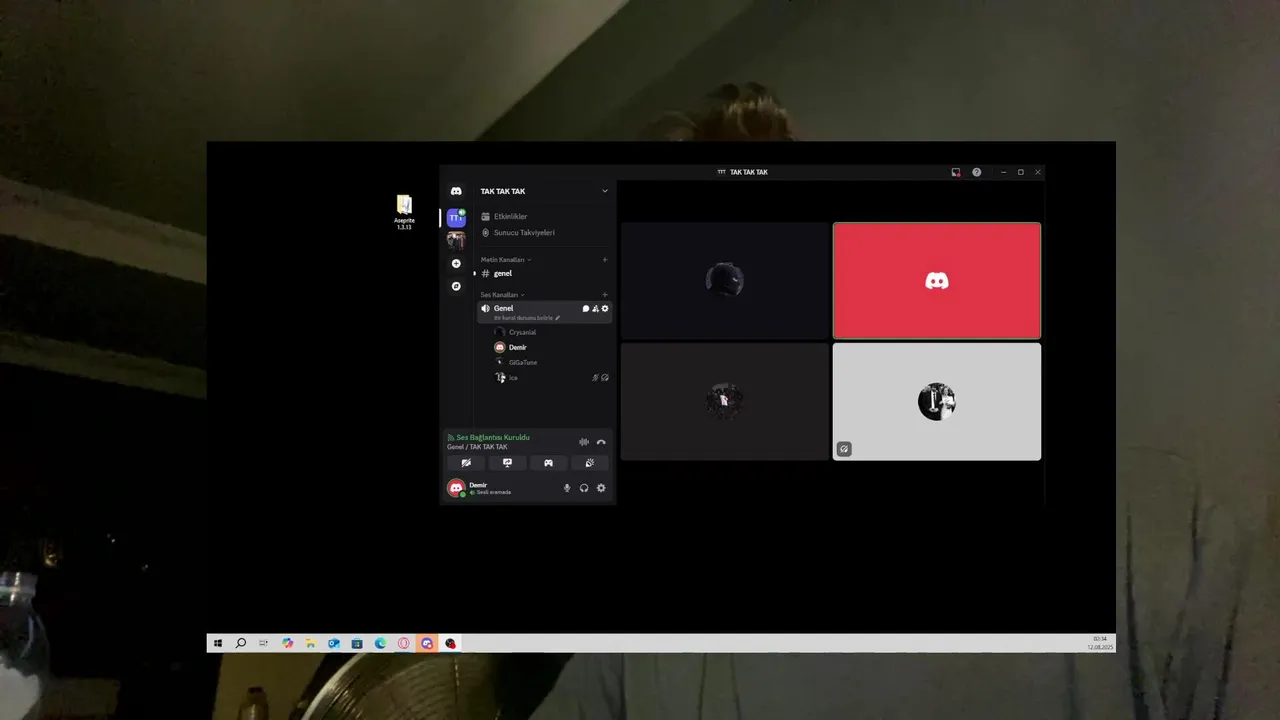This screenshot has height=720, width=1280.
Task: Open Task View on taskbar
Action: pyautogui.click(x=264, y=643)
